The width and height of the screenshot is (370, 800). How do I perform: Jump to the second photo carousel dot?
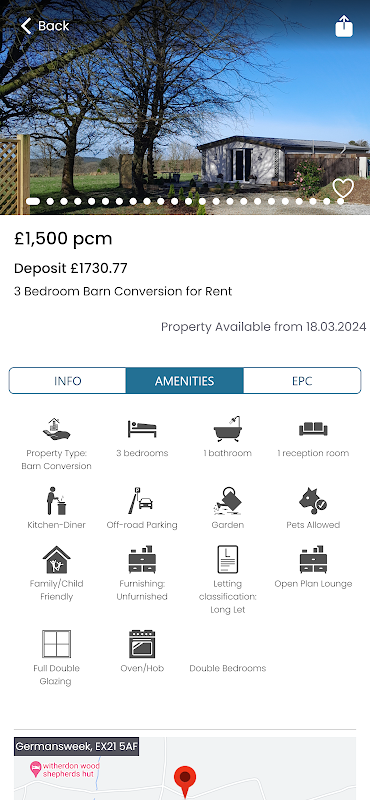click(50, 202)
